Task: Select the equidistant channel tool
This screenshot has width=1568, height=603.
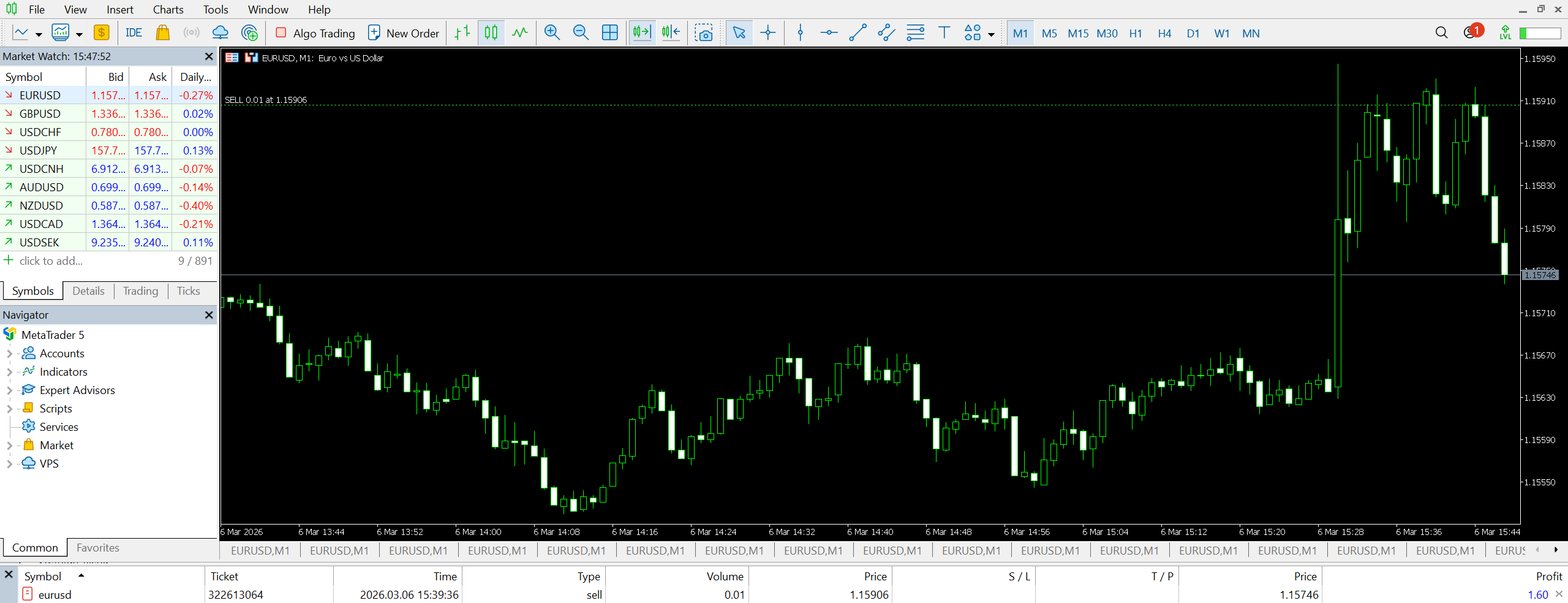Action: (x=886, y=33)
